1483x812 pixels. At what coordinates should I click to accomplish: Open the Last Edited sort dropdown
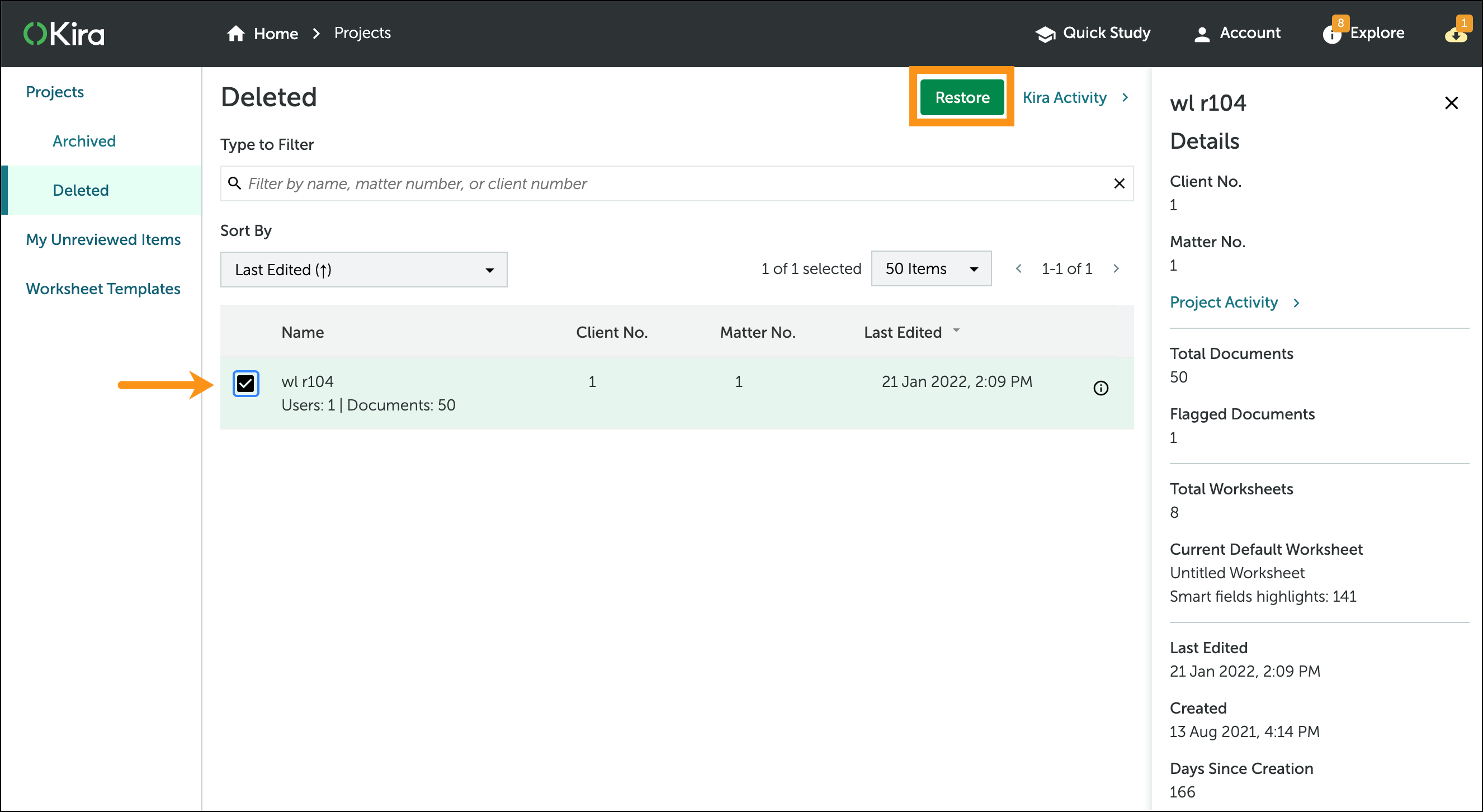(x=364, y=270)
